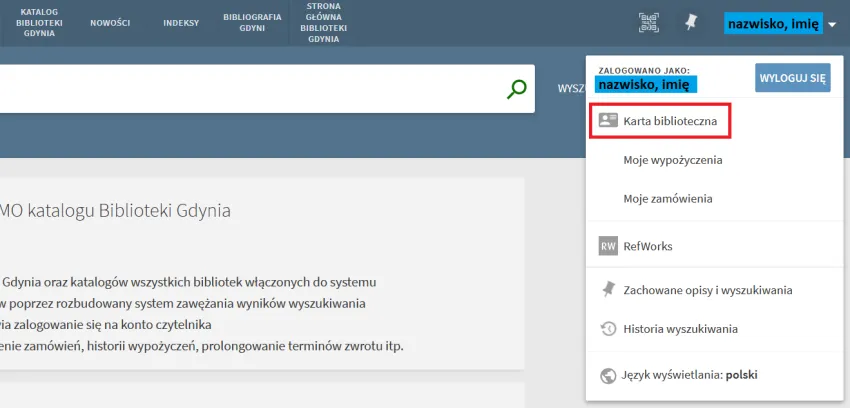Select Moje zamówienia menu entry
This screenshot has width=850, height=408.
click(x=667, y=199)
